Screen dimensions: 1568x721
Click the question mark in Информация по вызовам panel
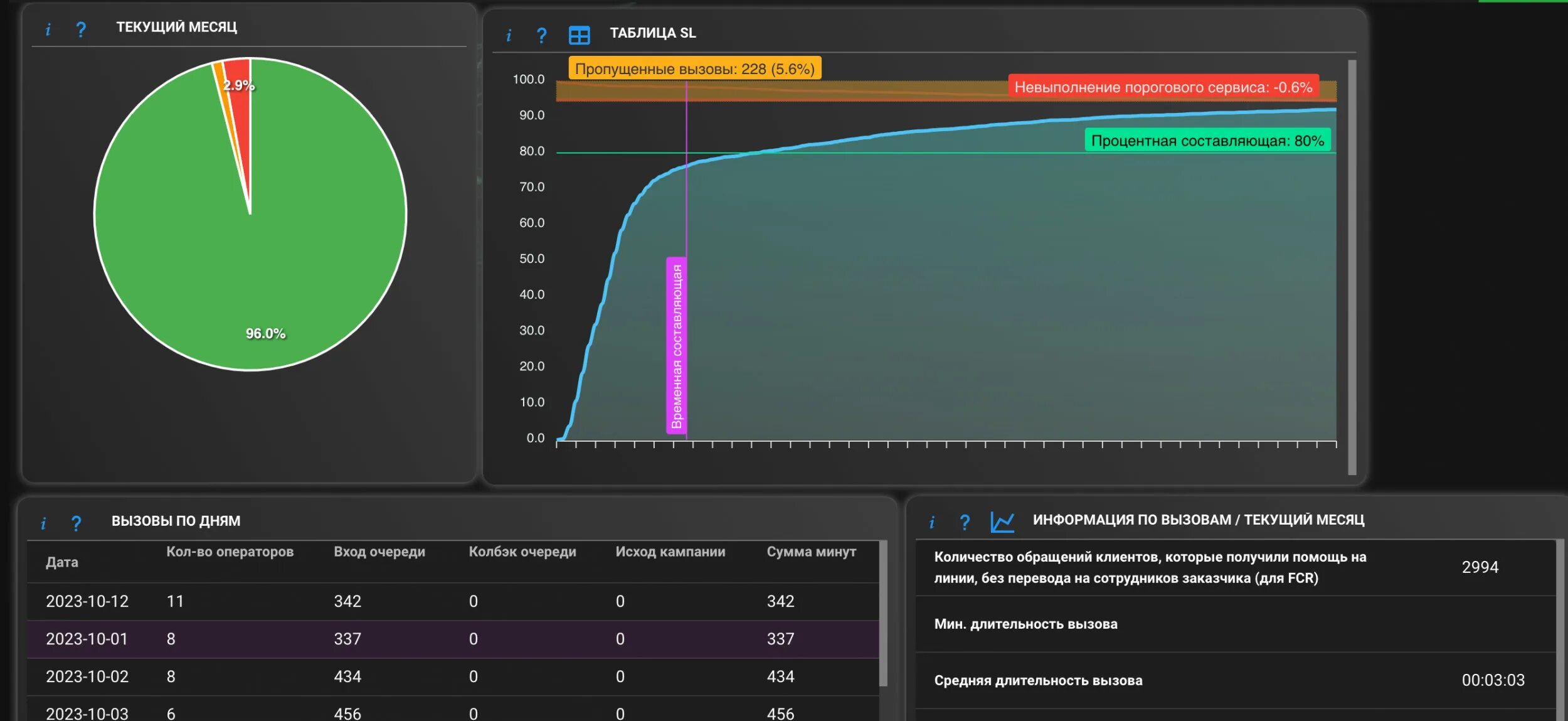coord(965,521)
